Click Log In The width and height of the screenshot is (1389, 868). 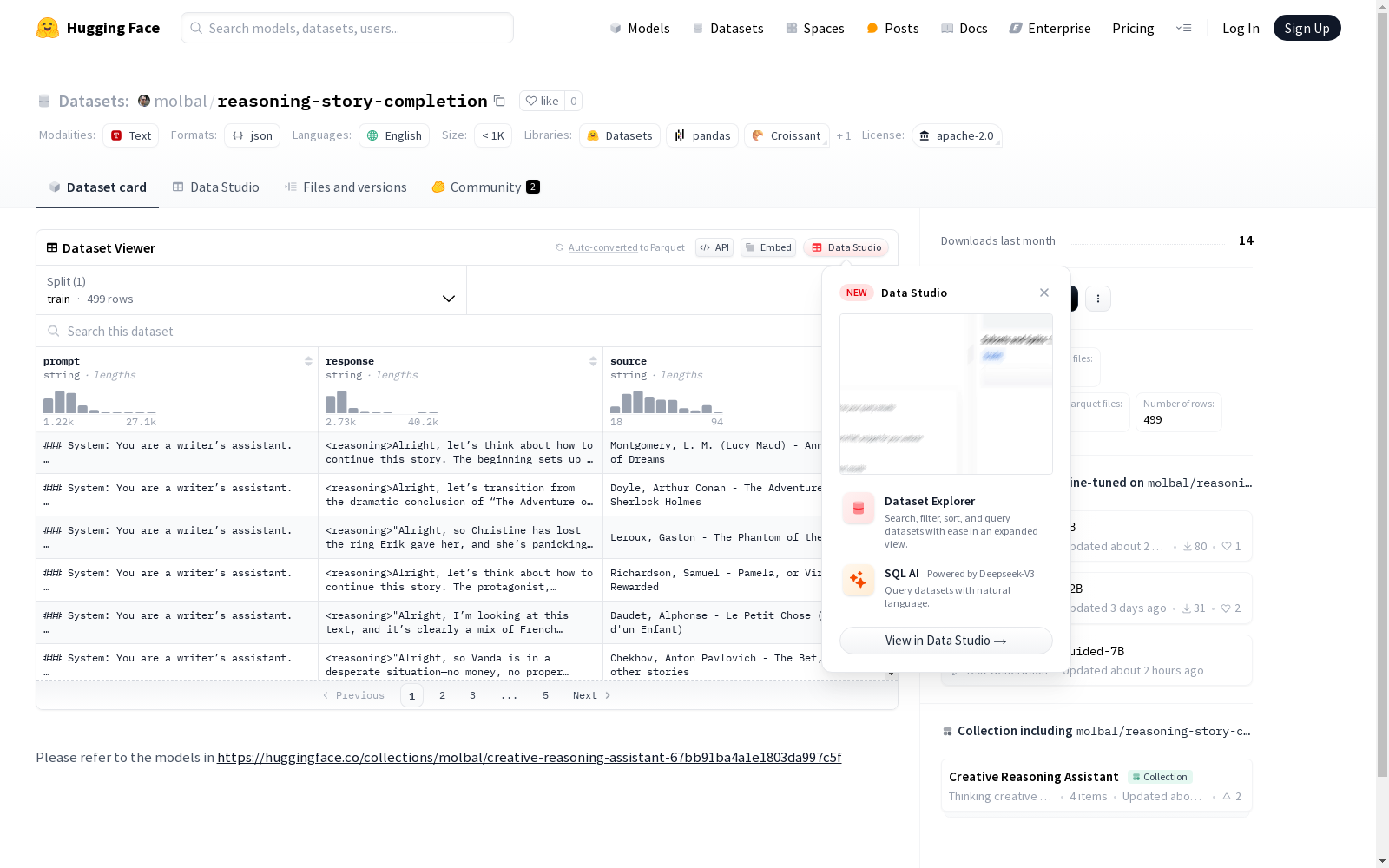[1241, 28]
